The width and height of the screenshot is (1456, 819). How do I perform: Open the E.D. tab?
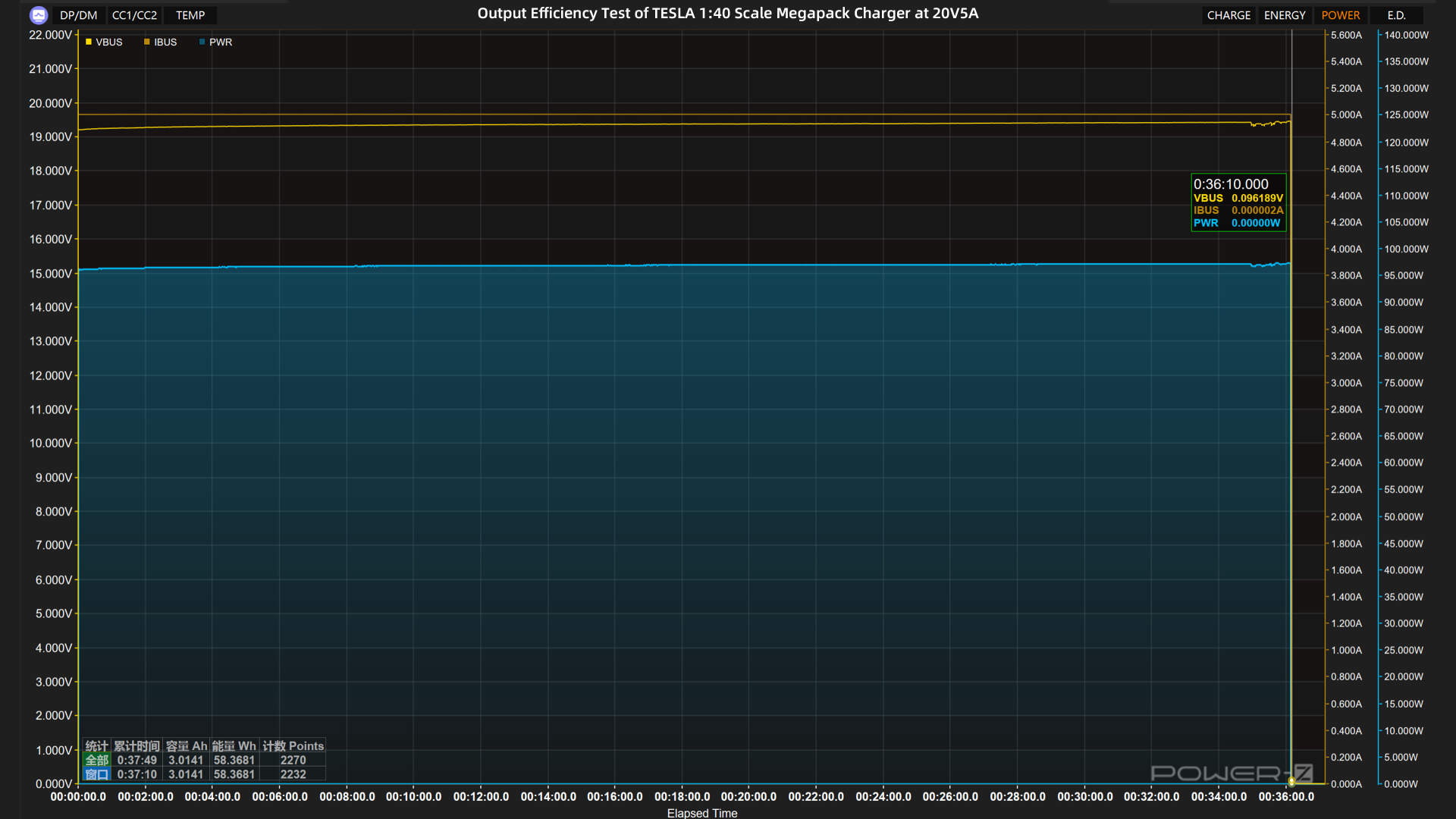tap(1396, 15)
